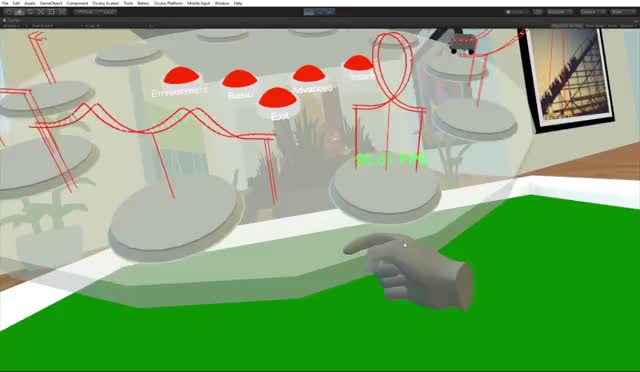Open the Layers dropdown

tap(593, 12)
